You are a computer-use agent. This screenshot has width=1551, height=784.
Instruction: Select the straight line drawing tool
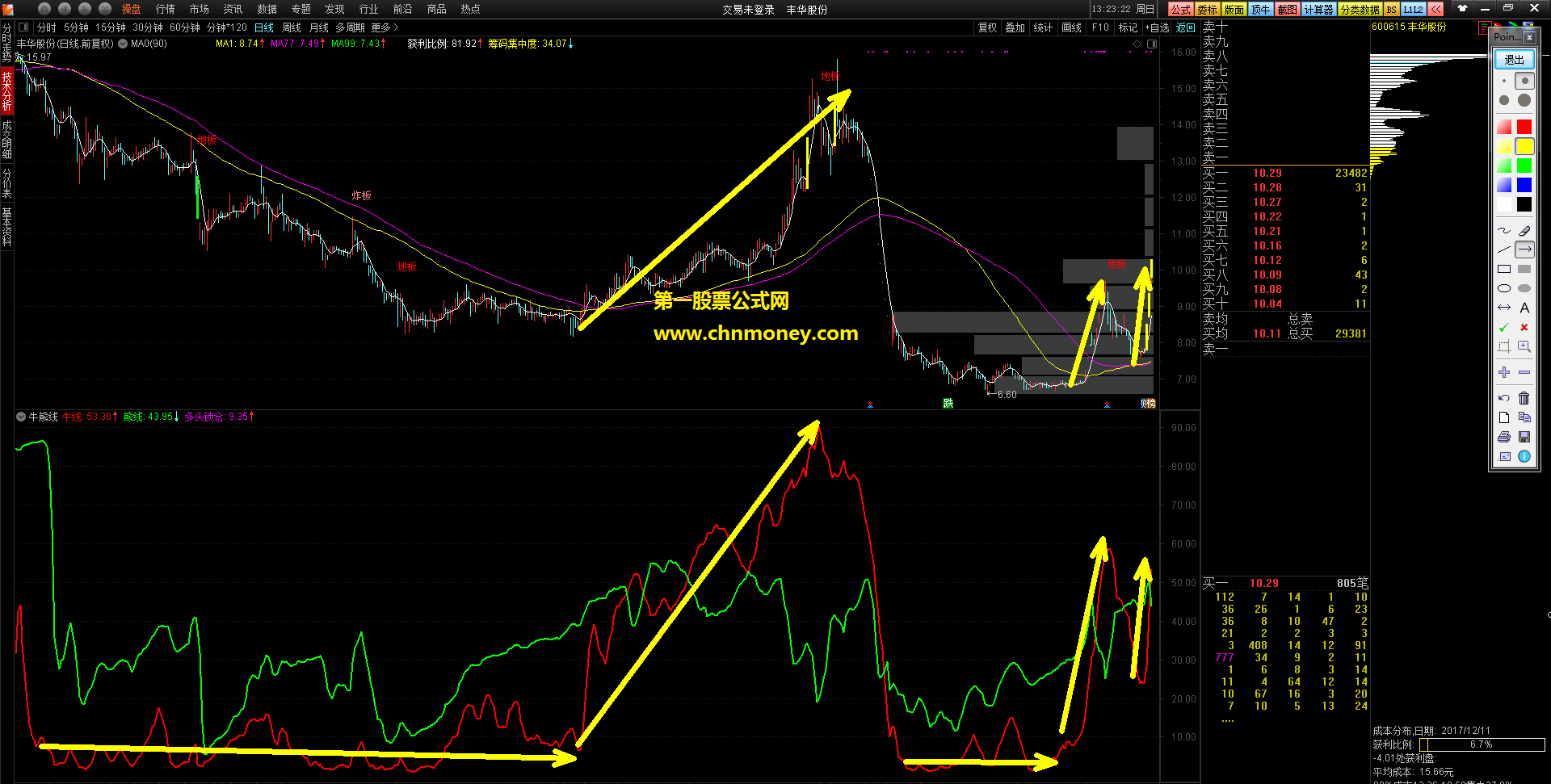(x=1503, y=250)
